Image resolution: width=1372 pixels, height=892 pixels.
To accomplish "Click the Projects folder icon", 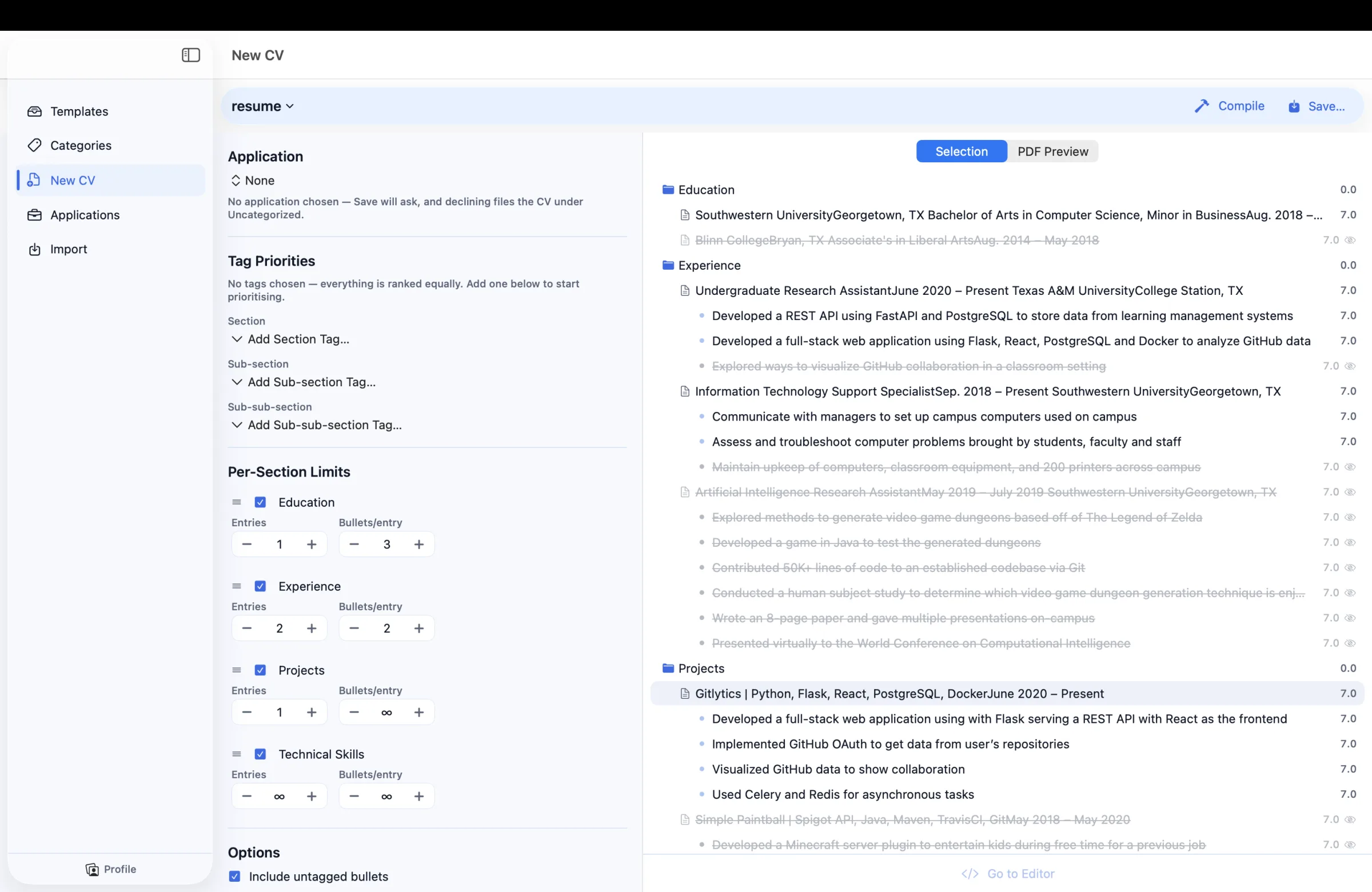I will (x=668, y=669).
